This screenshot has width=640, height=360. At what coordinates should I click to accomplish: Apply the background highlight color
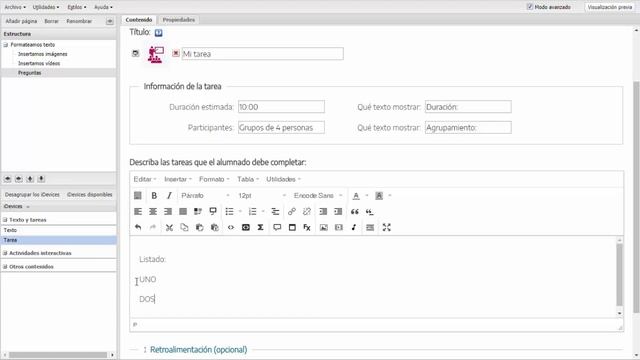[379, 196]
